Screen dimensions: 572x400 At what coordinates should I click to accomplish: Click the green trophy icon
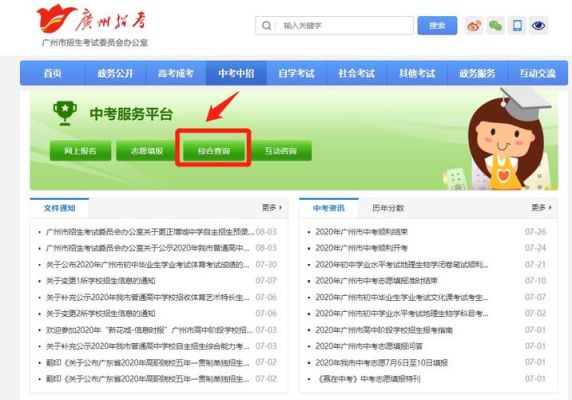pyautogui.click(x=65, y=113)
